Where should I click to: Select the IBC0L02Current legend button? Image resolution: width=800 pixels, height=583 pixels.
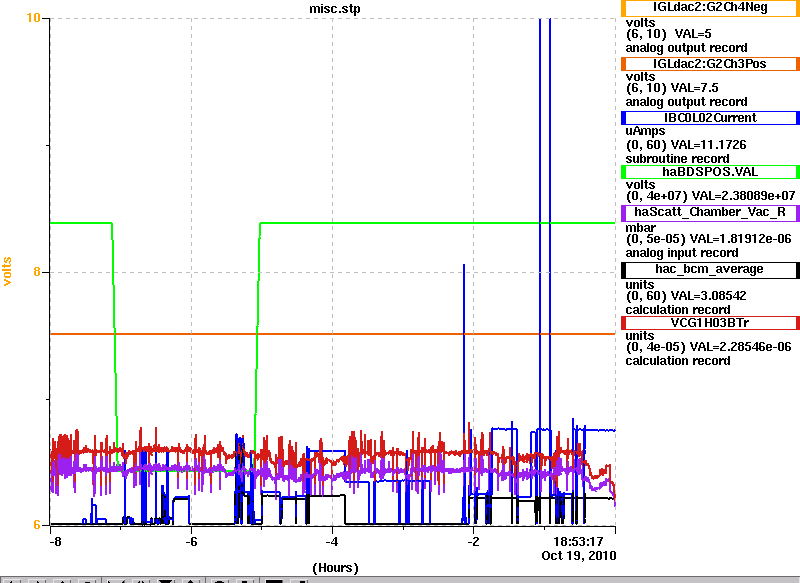point(710,118)
